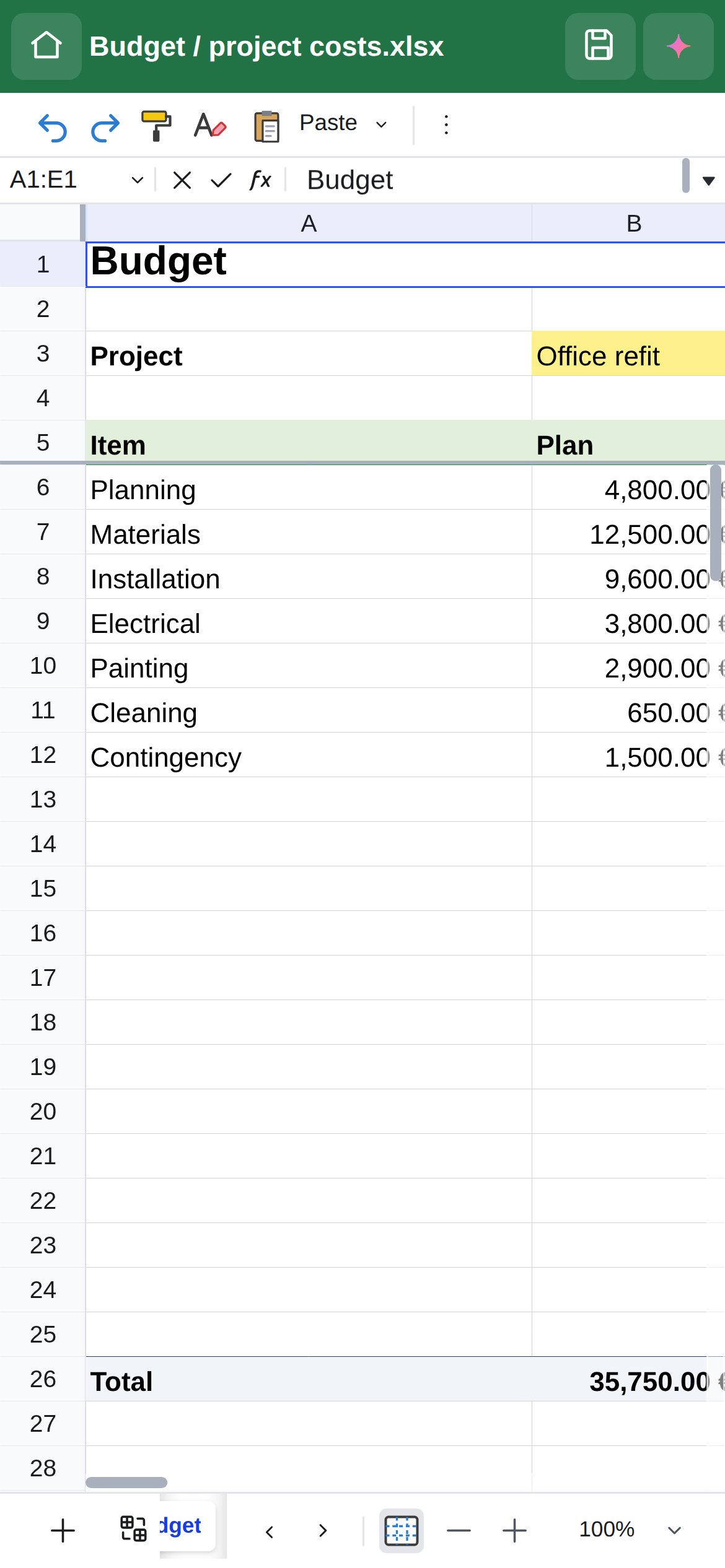
Task: Expand the formula bar with arrow
Action: click(708, 181)
